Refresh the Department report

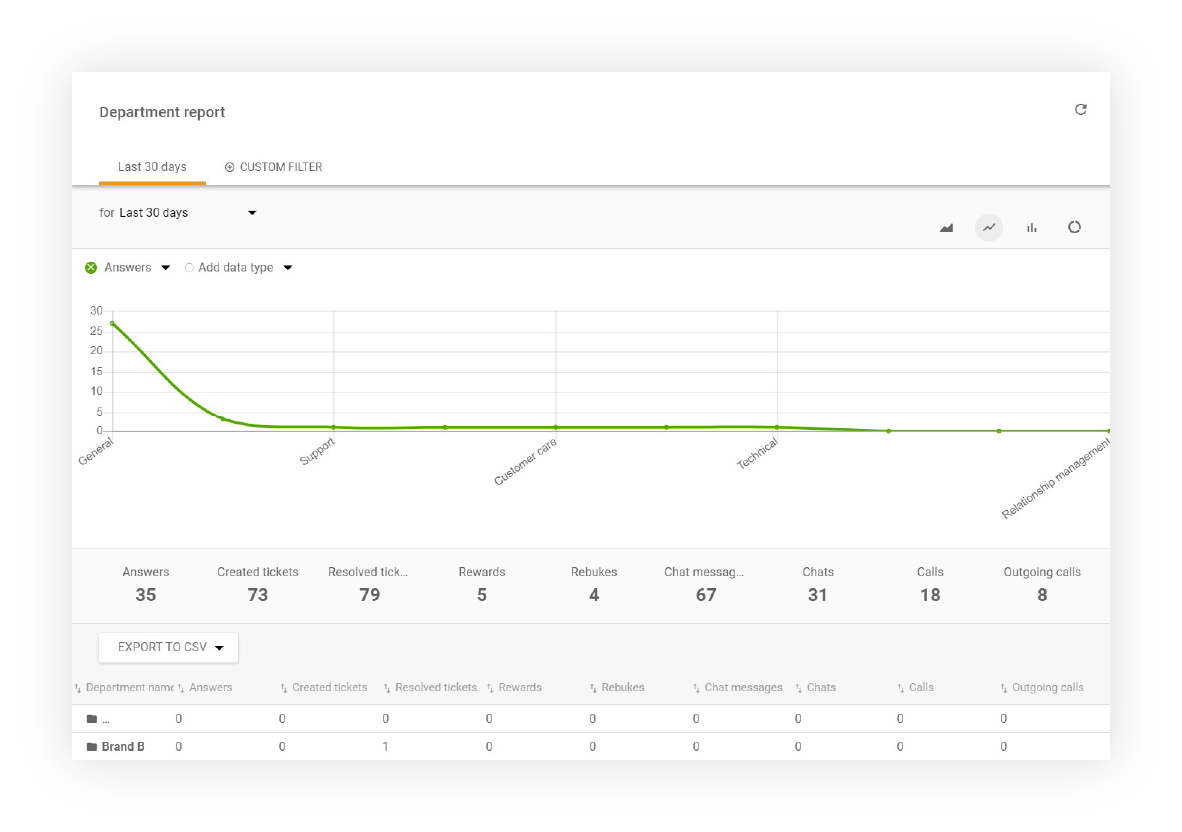1081,110
